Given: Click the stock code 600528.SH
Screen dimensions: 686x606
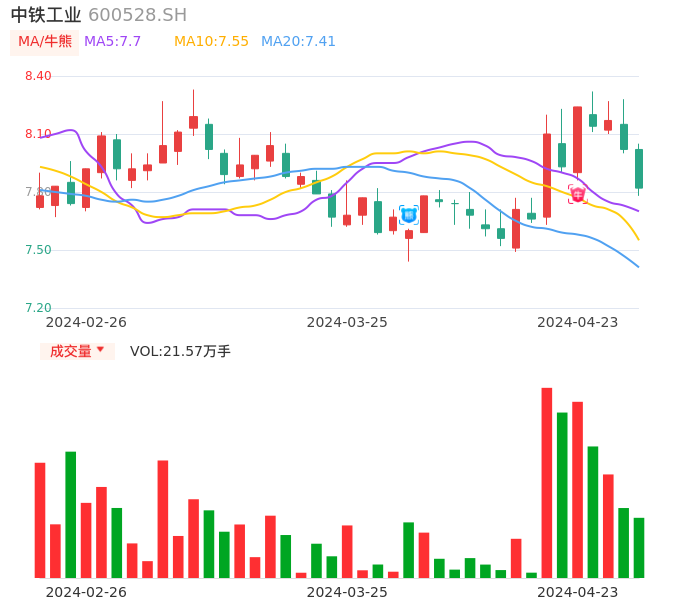Looking at the screenshot, I should (137, 15).
